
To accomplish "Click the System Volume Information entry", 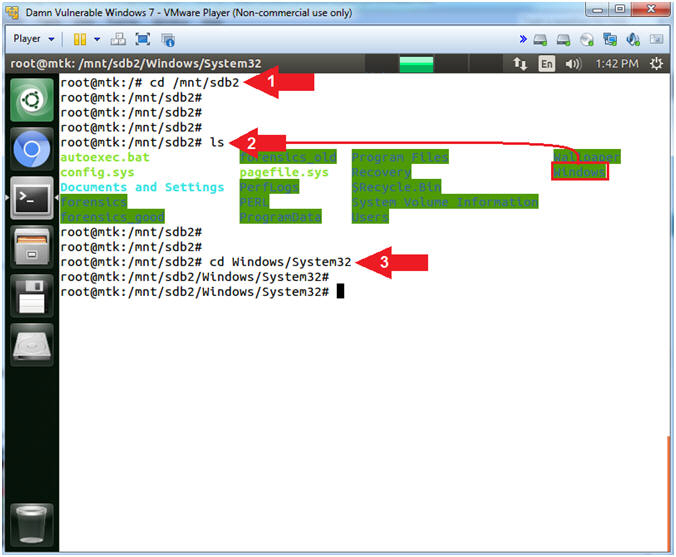I will coord(445,202).
